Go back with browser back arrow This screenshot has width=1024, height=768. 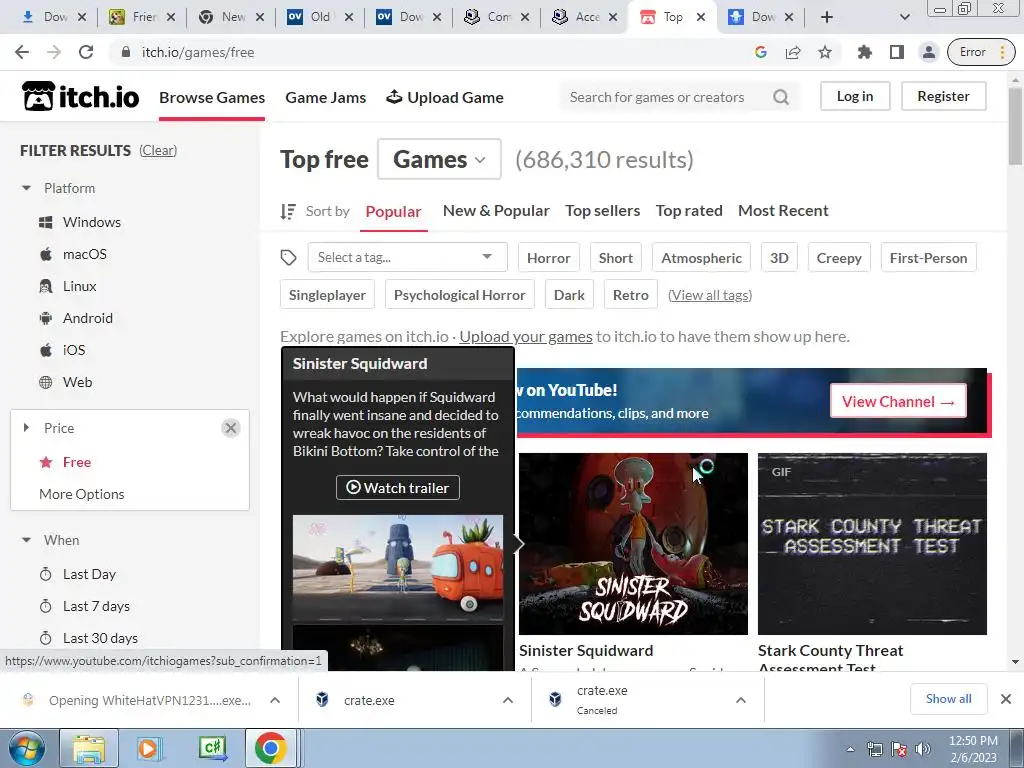pos(22,52)
